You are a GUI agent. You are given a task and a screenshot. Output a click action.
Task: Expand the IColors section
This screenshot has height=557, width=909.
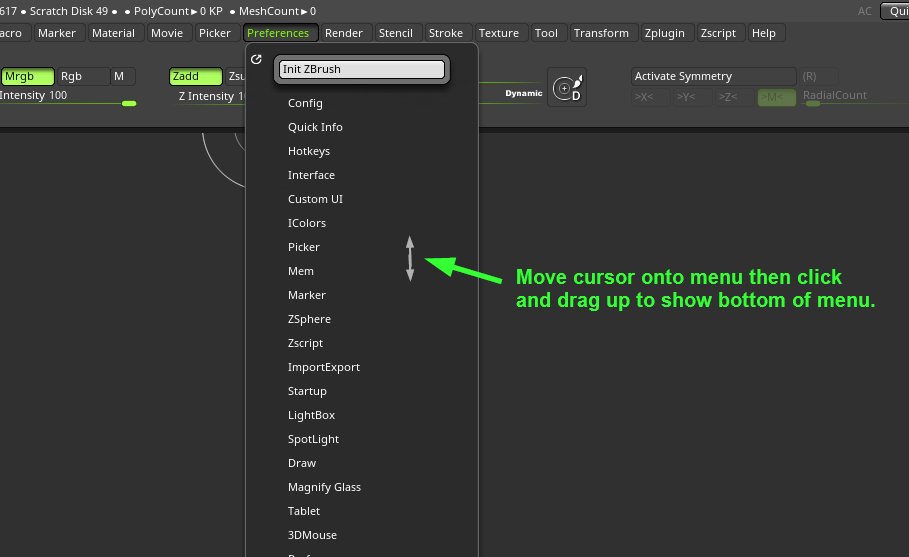[307, 223]
